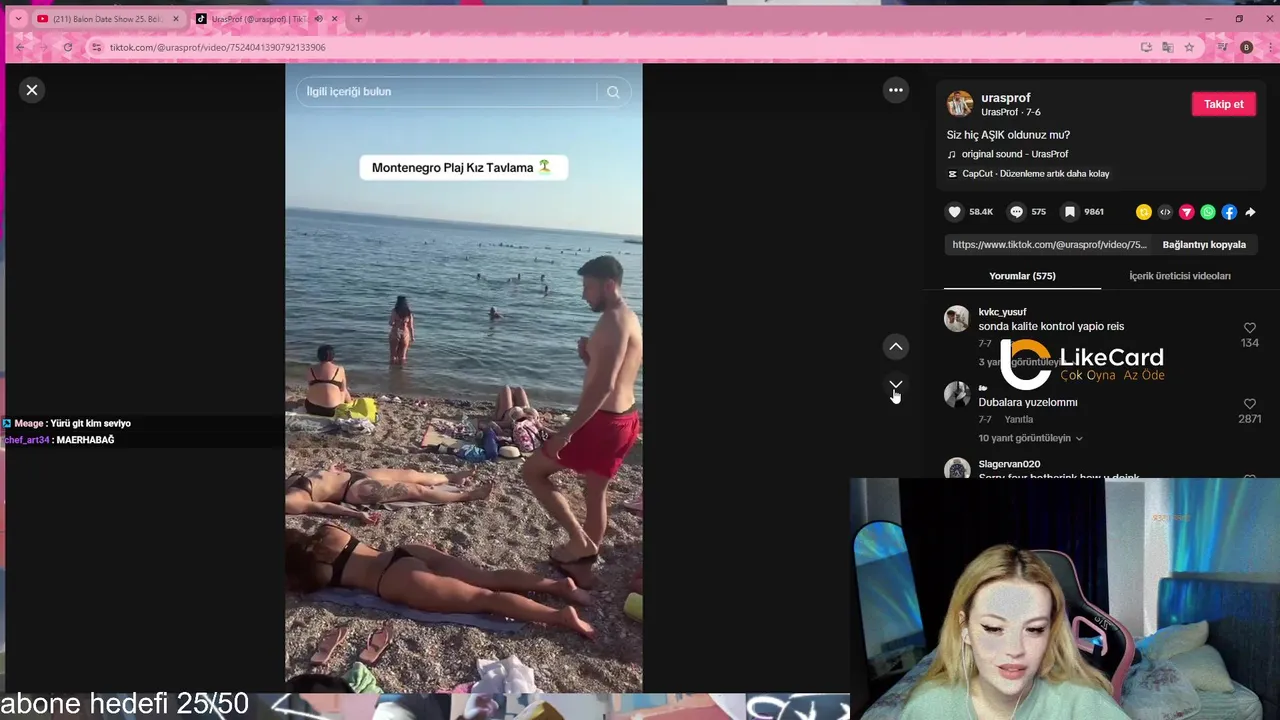Click Bağlantıyı kopyala button

coord(1204,245)
